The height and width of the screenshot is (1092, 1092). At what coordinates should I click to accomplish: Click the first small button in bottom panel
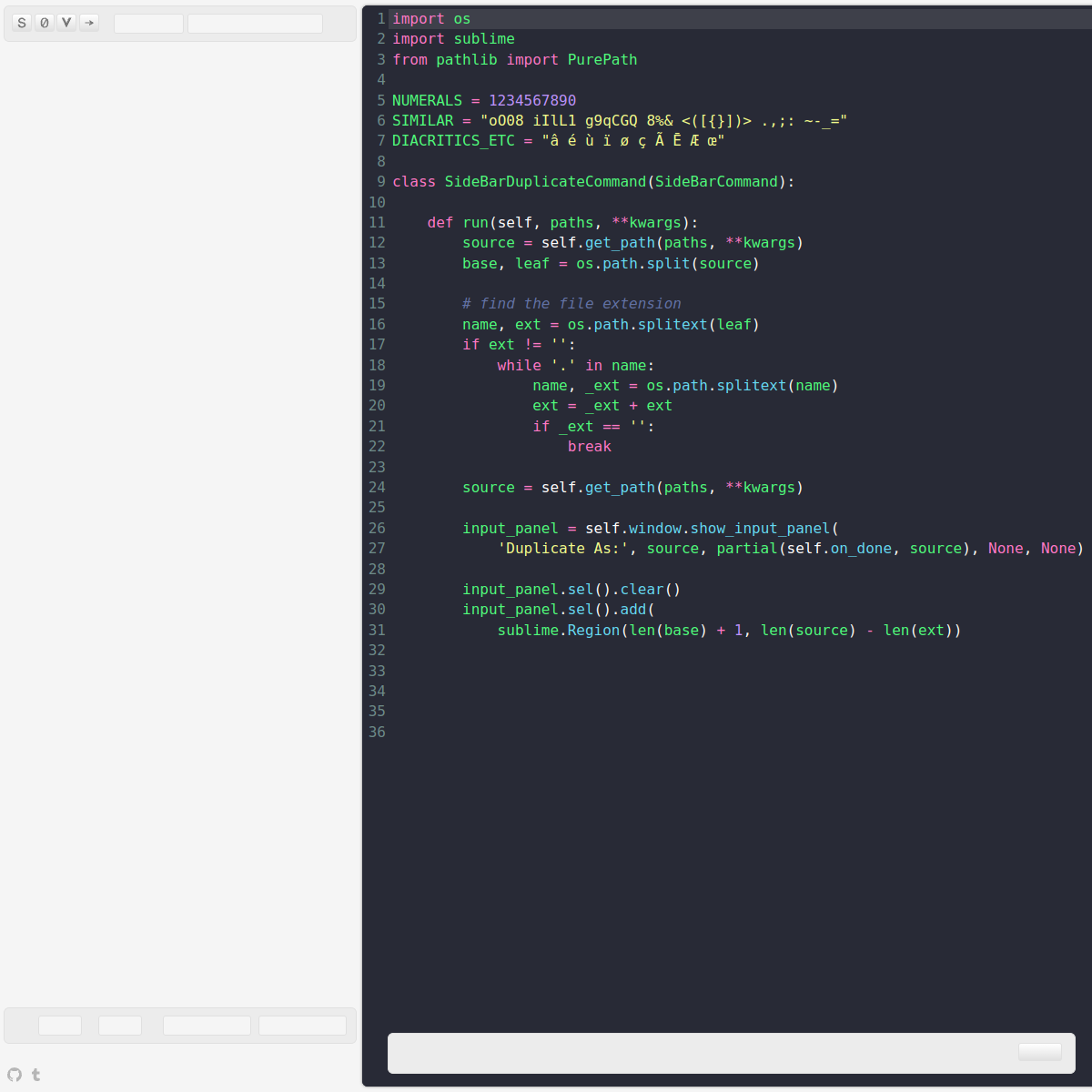[59, 1025]
